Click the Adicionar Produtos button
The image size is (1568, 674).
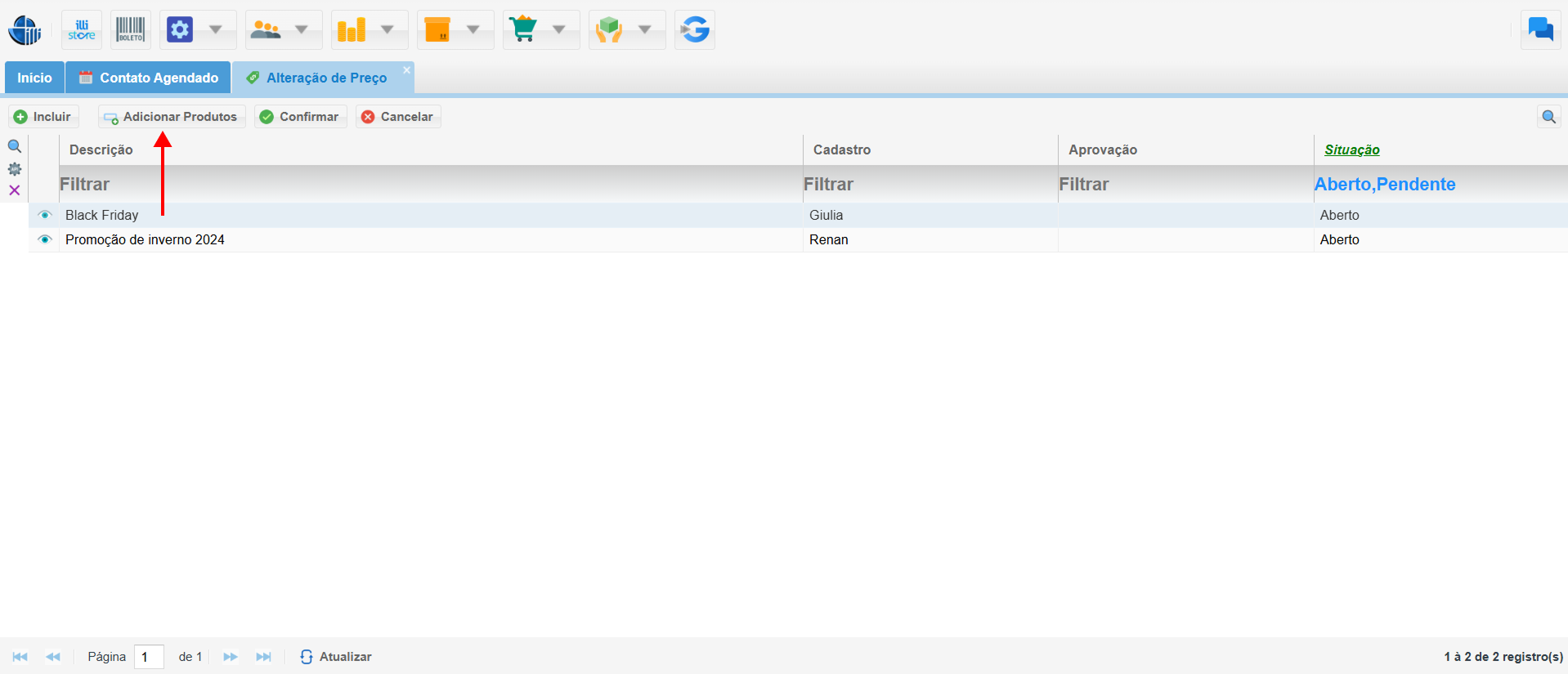172,117
